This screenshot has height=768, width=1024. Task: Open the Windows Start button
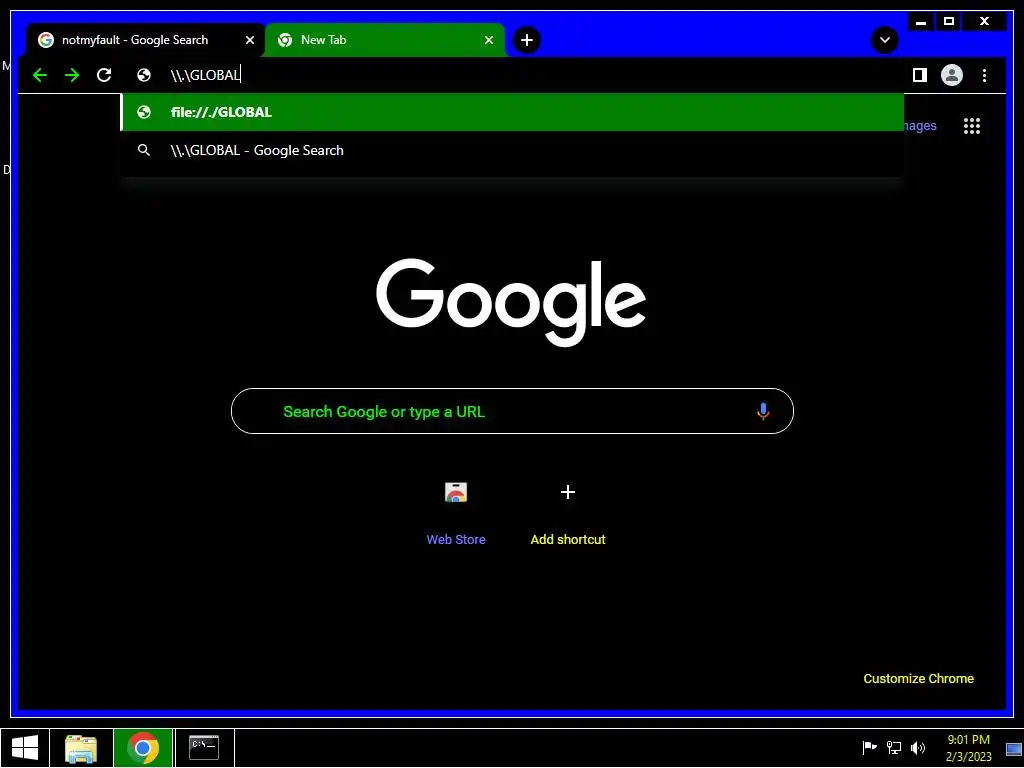pyautogui.click(x=25, y=748)
